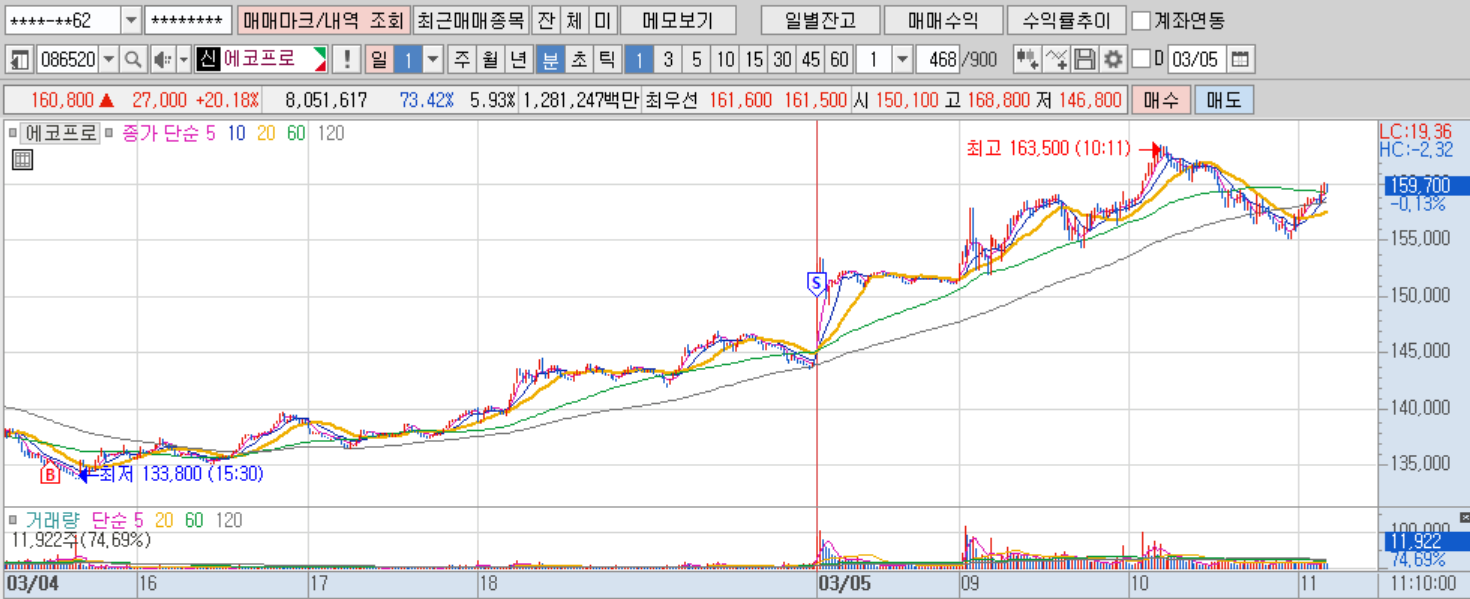Open the daily period dropdown next to 일 1
The height and width of the screenshot is (599, 1470).
(x=432, y=60)
